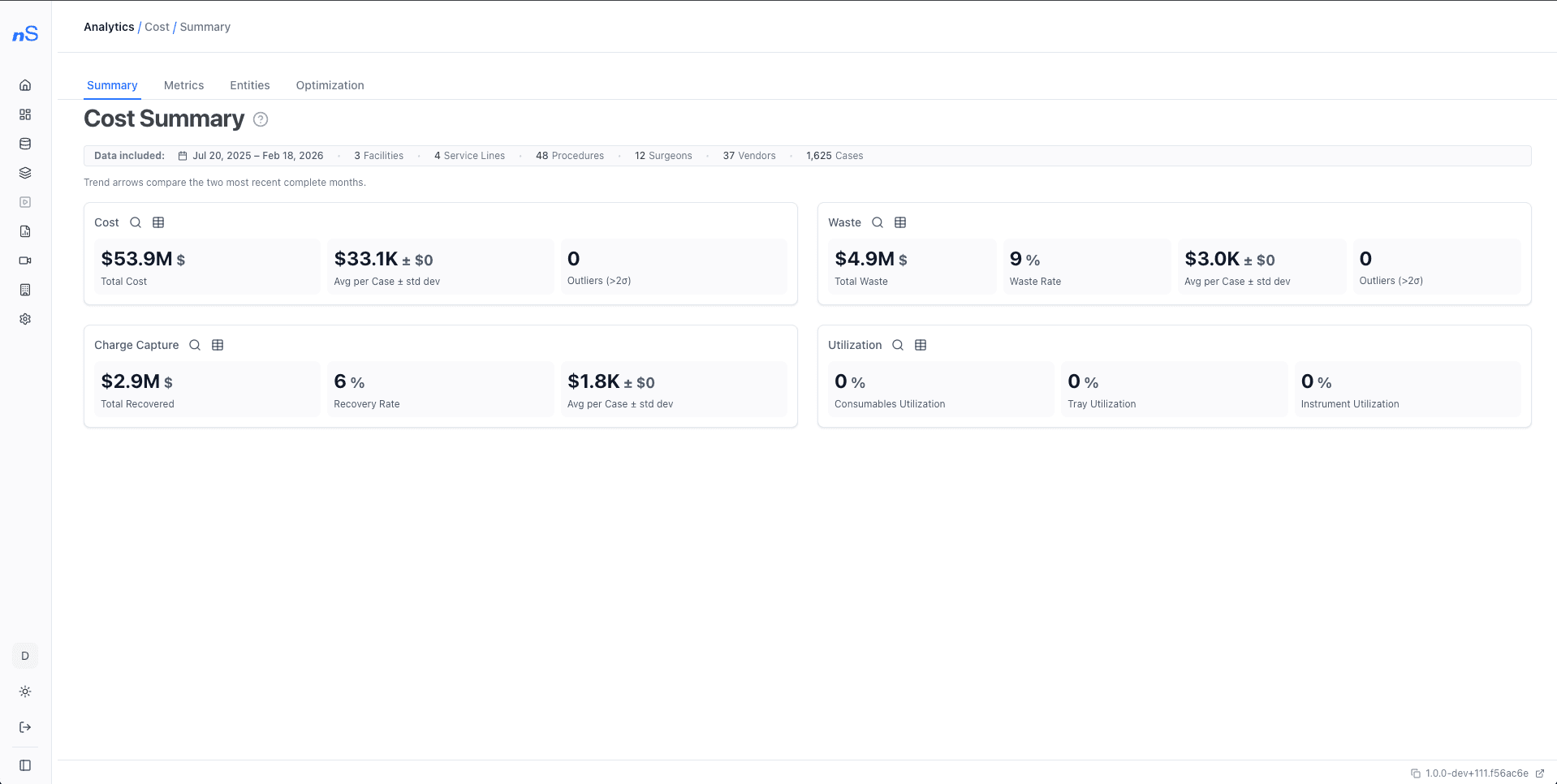Click the Waste card title
This screenshot has height=784, width=1557.
click(x=844, y=222)
